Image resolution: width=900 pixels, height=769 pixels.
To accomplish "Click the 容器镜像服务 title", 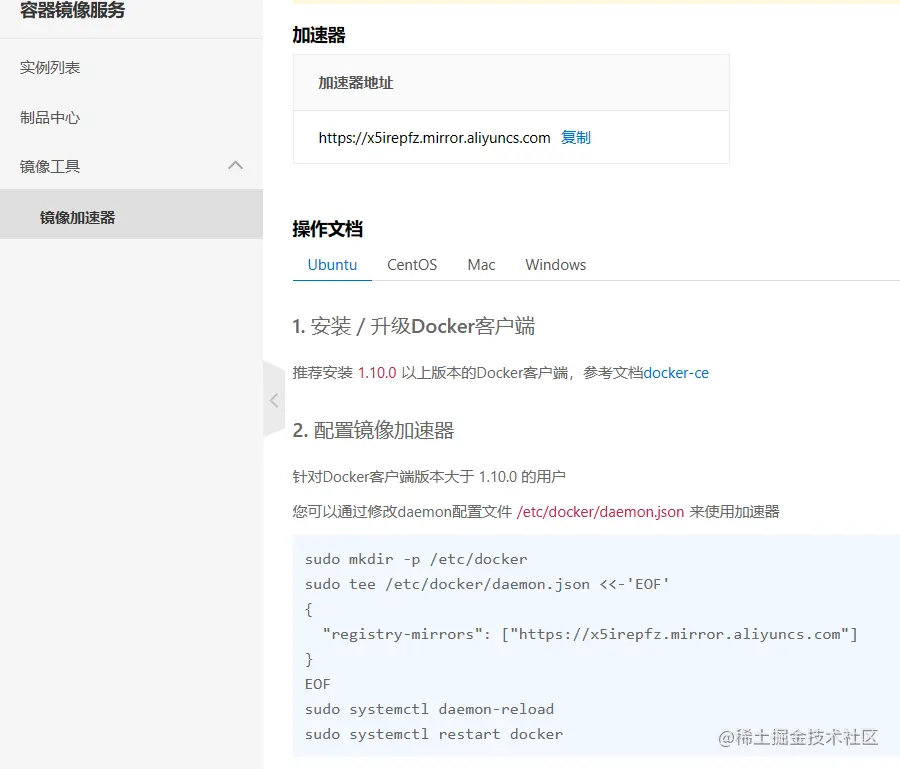I will [x=72, y=10].
